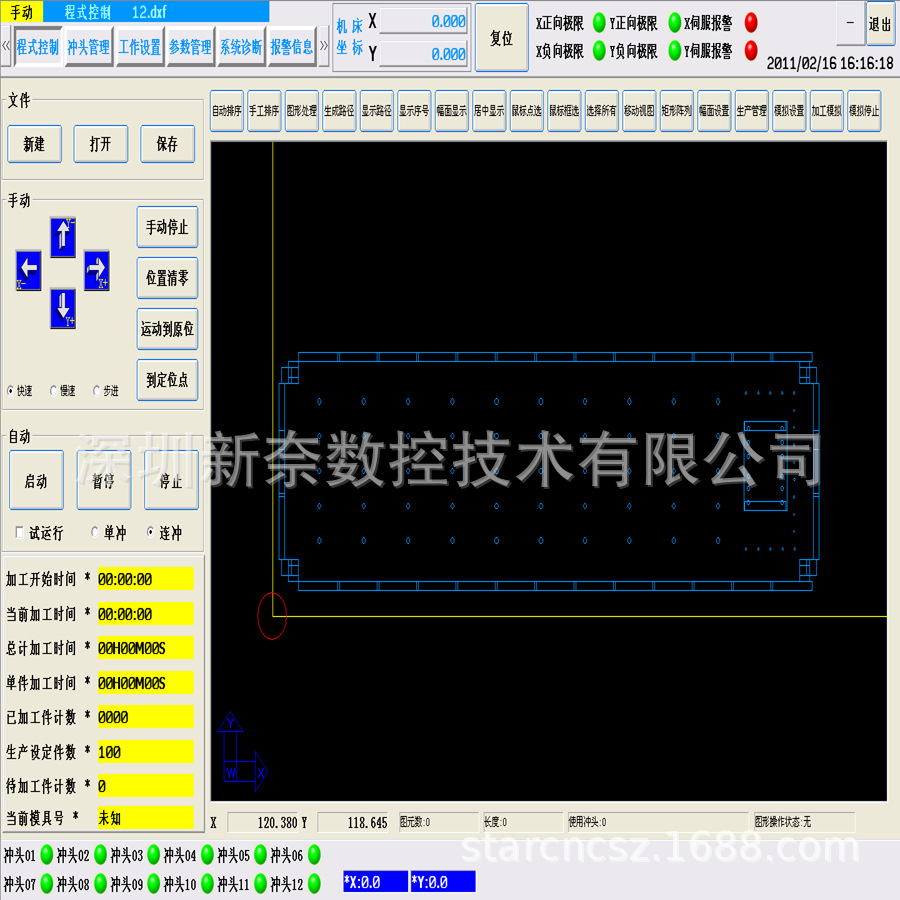Activate 移动视图 pan mode

[x=639, y=111]
